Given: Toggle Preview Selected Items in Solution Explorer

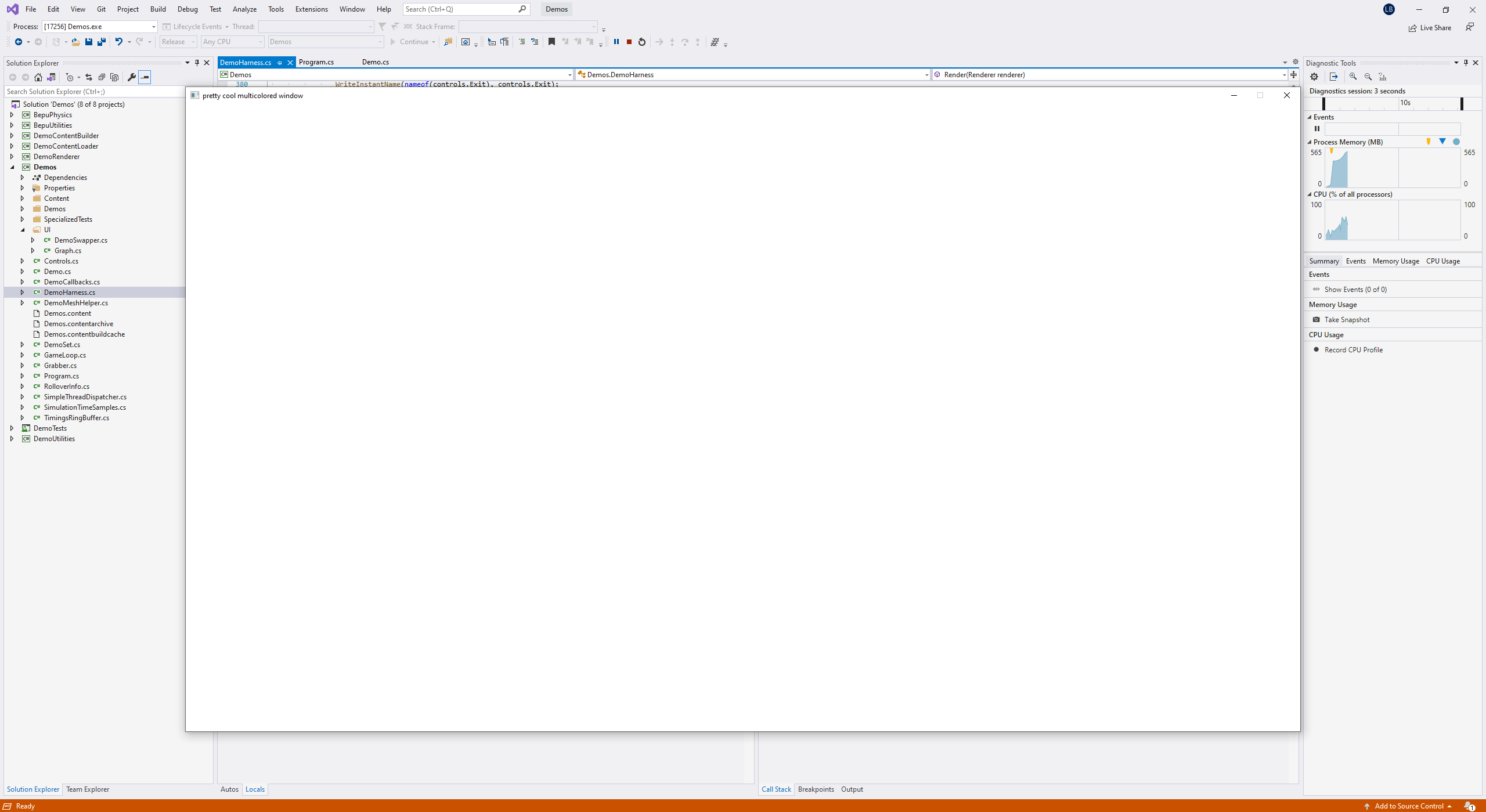Looking at the screenshot, I should pyautogui.click(x=145, y=77).
